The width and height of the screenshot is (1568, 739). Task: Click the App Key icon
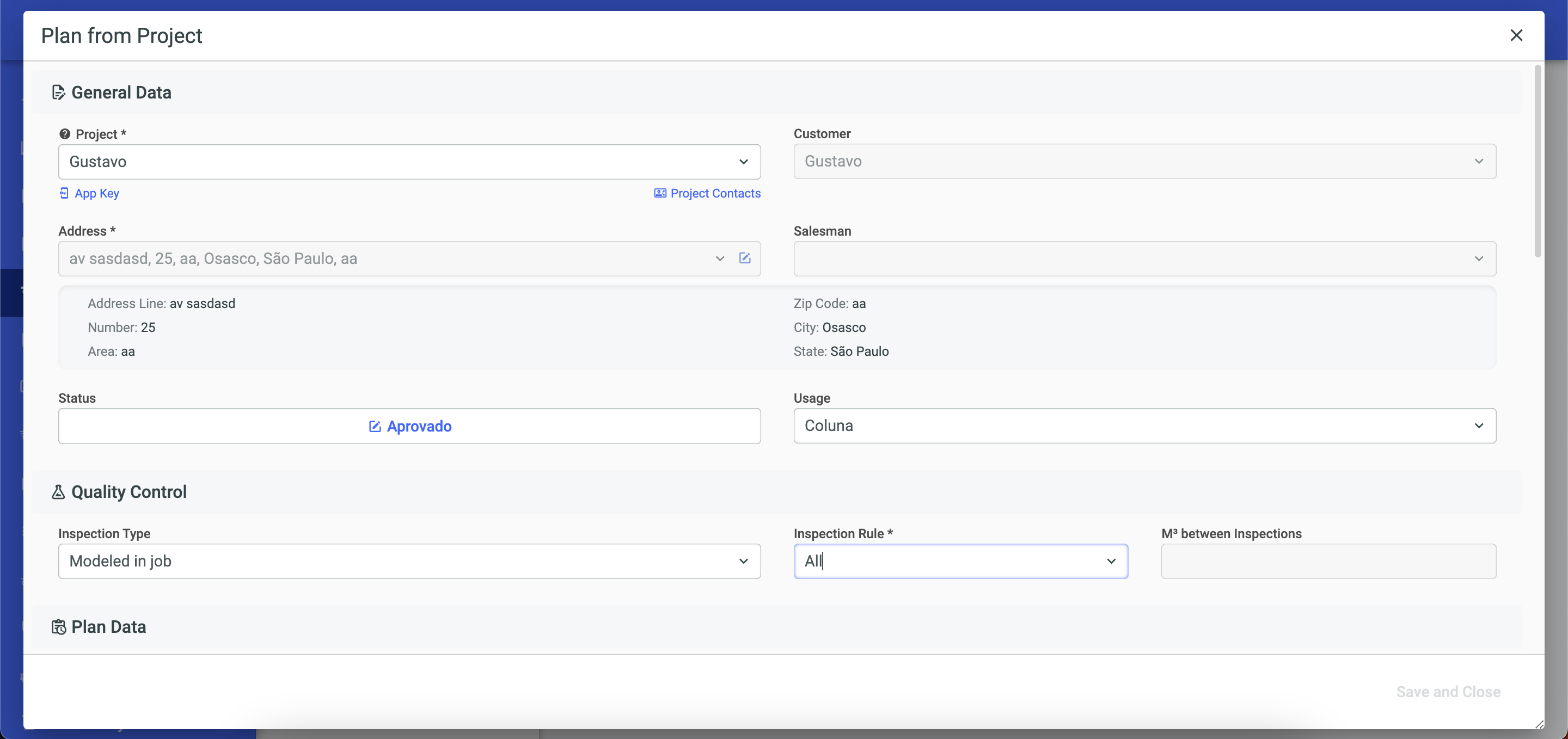point(64,193)
